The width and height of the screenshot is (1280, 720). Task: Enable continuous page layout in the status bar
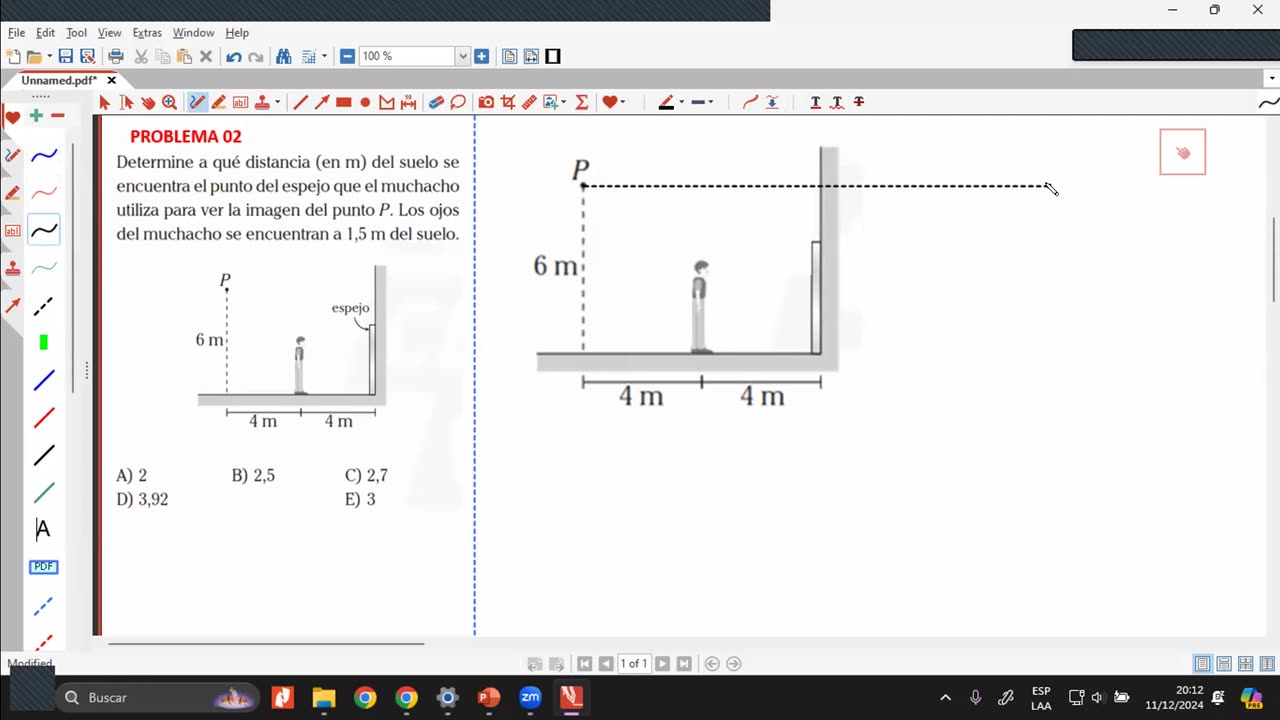1224,664
